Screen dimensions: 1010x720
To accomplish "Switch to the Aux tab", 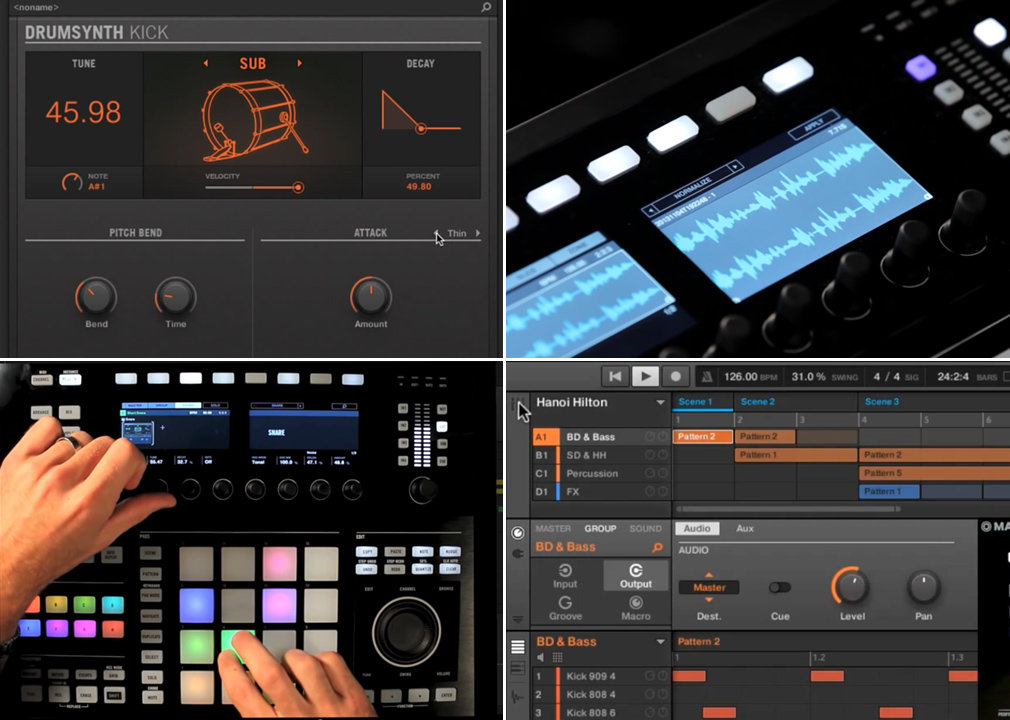I will click(x=745, y=528).
